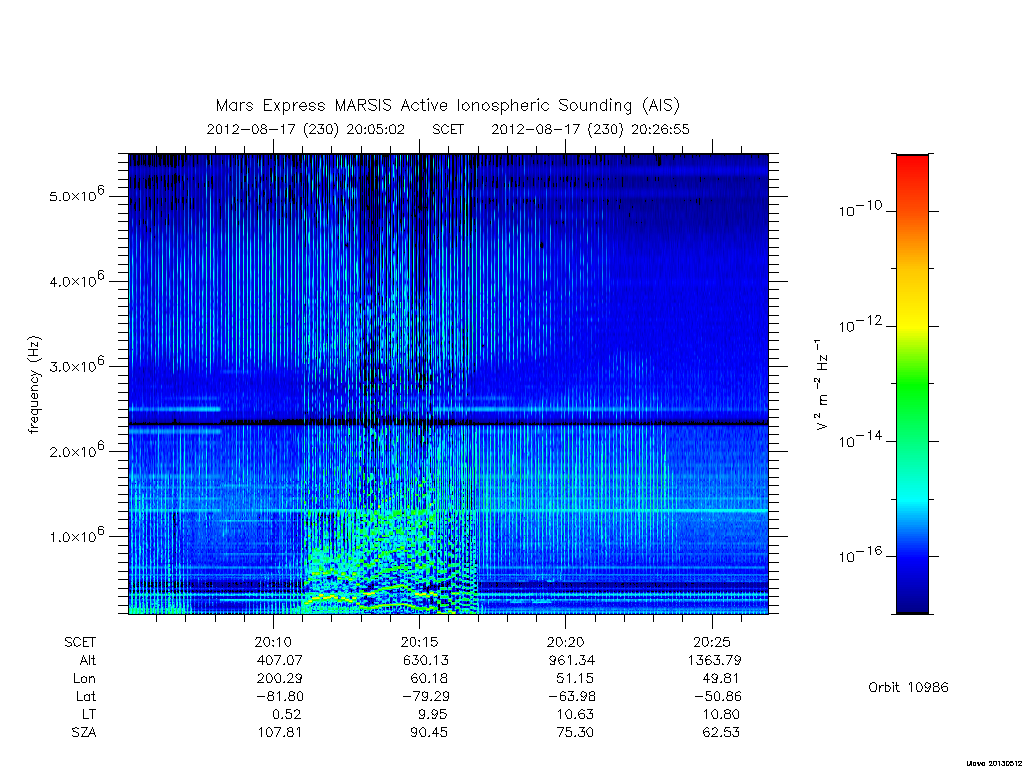Click the 20:15 SCET time label

pyautogui.click(x=419, y=642)
